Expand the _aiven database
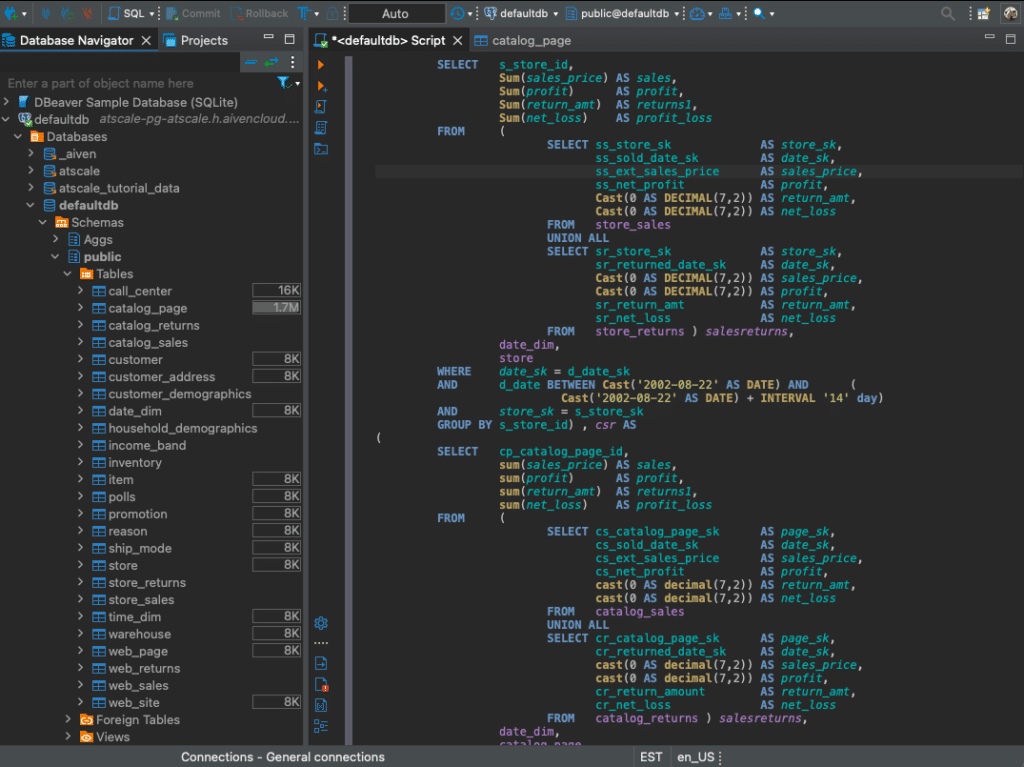1024x767 pixels. tap(31, 154)
